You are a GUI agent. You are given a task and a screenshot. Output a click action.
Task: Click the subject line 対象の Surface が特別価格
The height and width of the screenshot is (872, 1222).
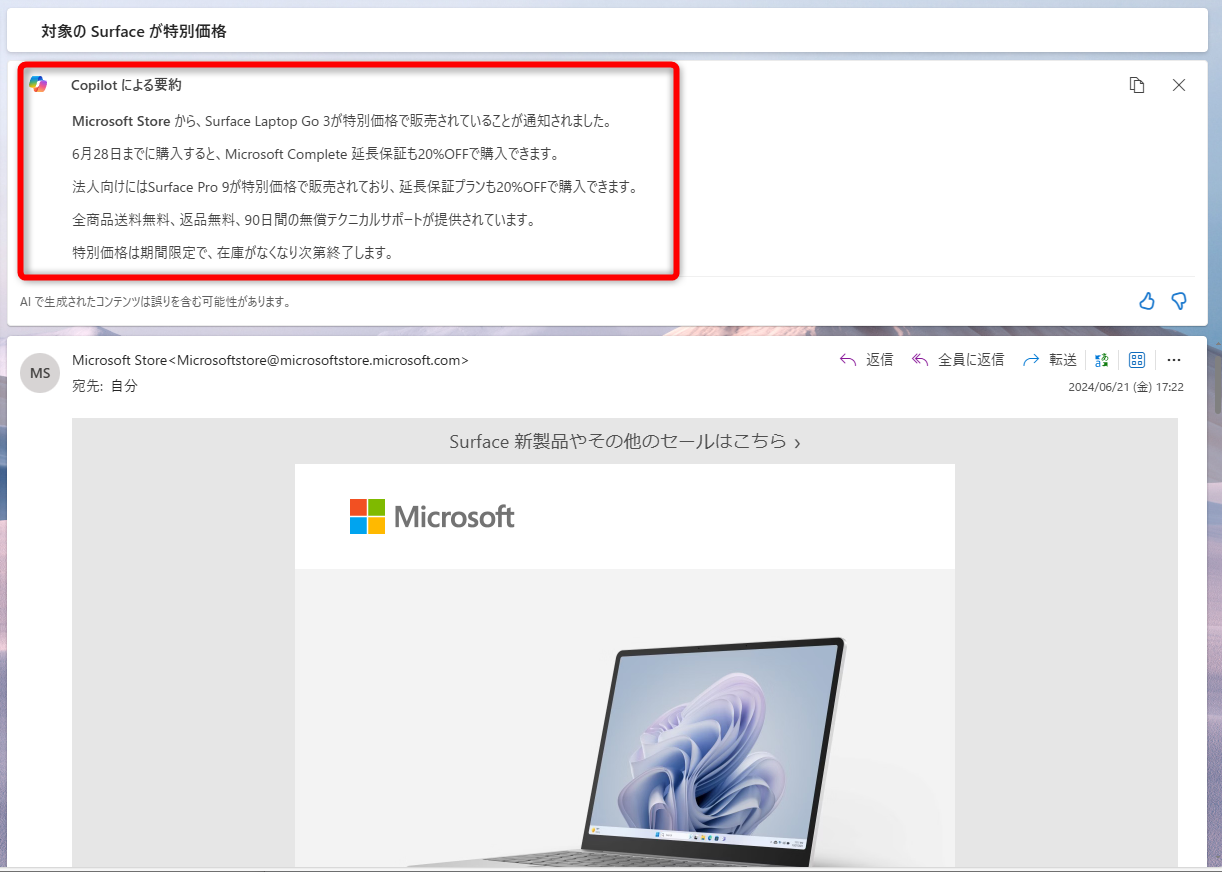coord(133,30)
